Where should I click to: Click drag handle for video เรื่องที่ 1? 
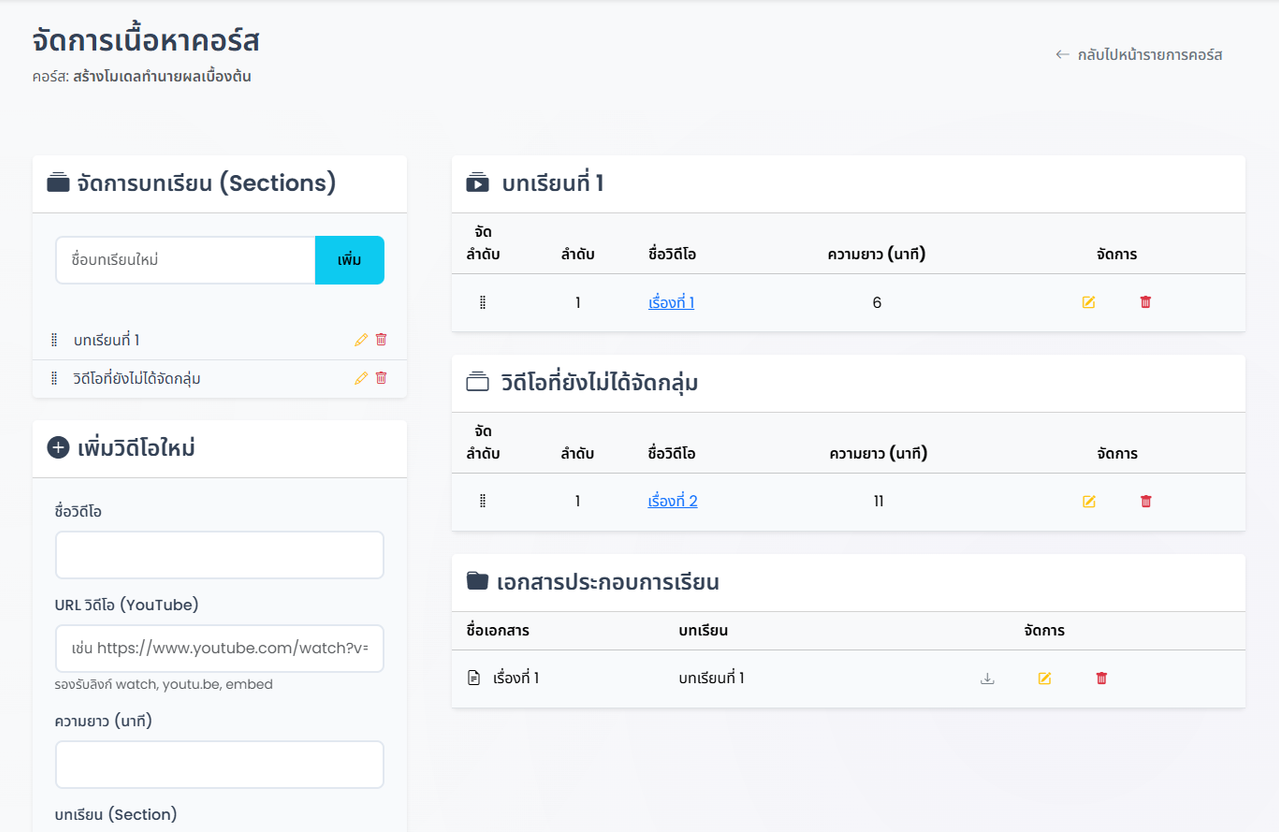coord(483,302)
